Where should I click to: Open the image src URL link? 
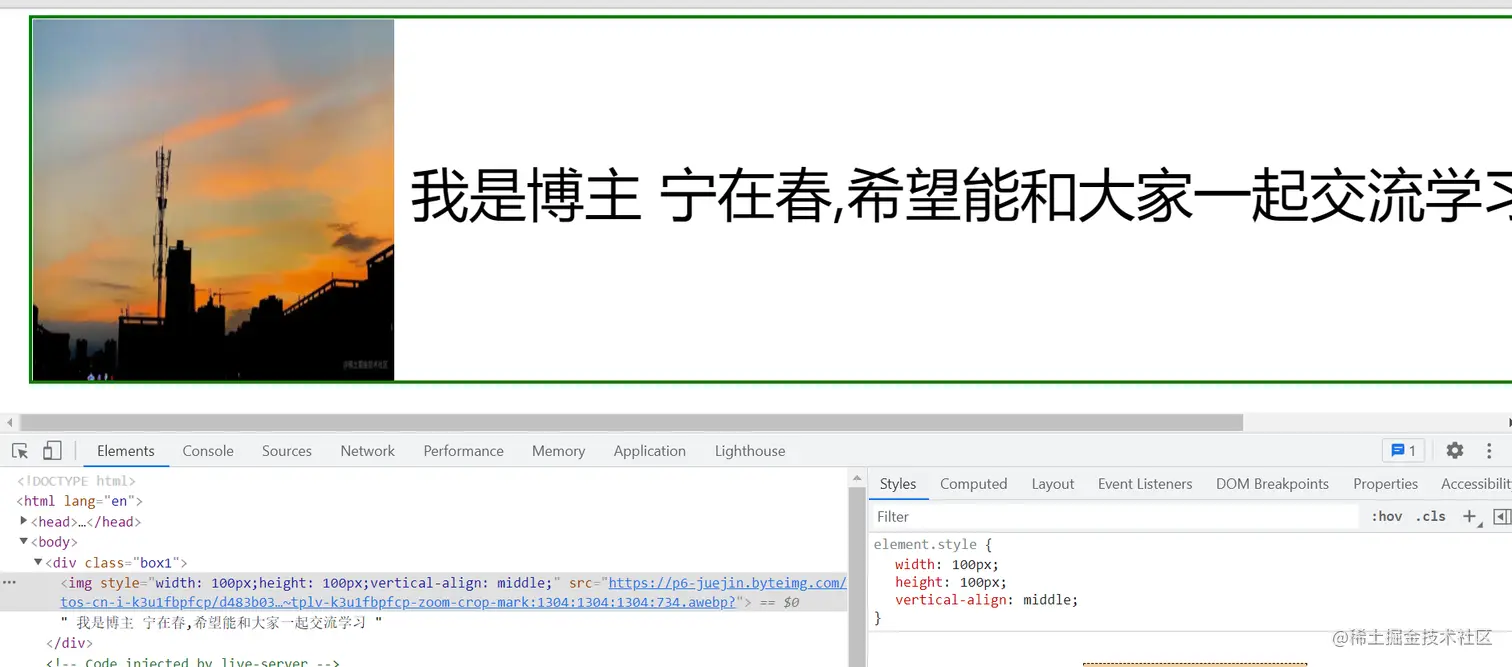[728, 582]
